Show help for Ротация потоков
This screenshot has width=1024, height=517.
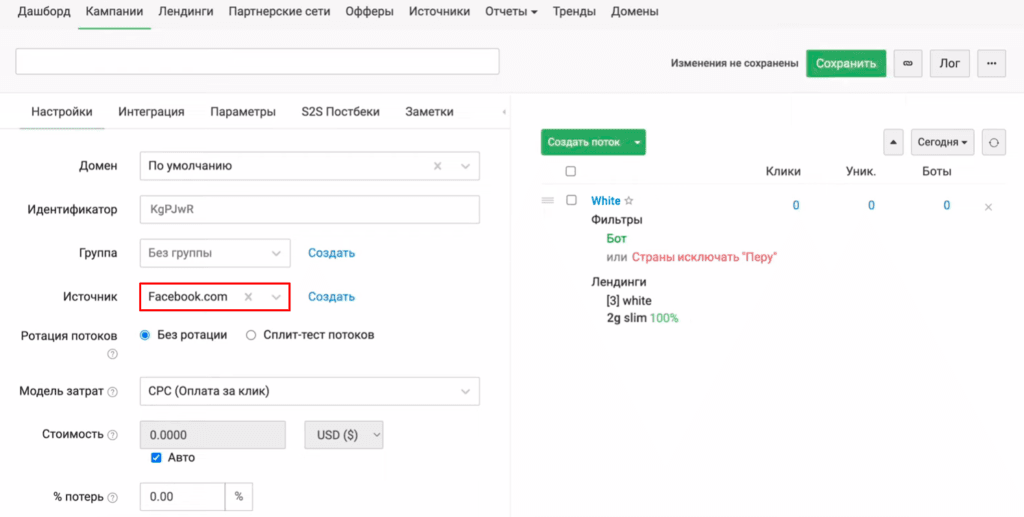click(112, 354)
